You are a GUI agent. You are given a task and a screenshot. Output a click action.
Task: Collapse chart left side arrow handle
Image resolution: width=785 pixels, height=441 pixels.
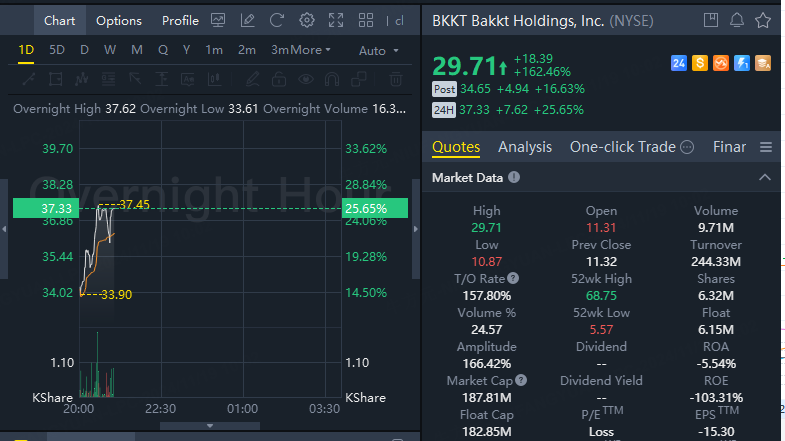pyautogui.click(x=4, y=229)
